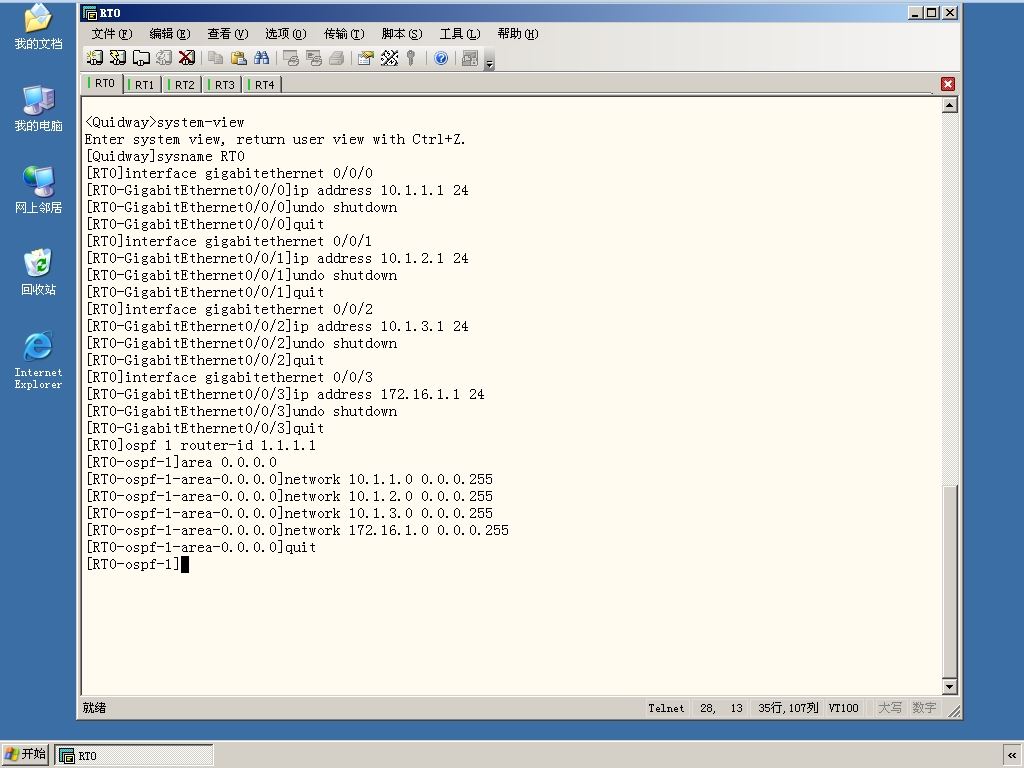The height and width of the screenshot is (768, 1024).
Task: Click the Disconnect red X icon
Action: coord(187,58)
